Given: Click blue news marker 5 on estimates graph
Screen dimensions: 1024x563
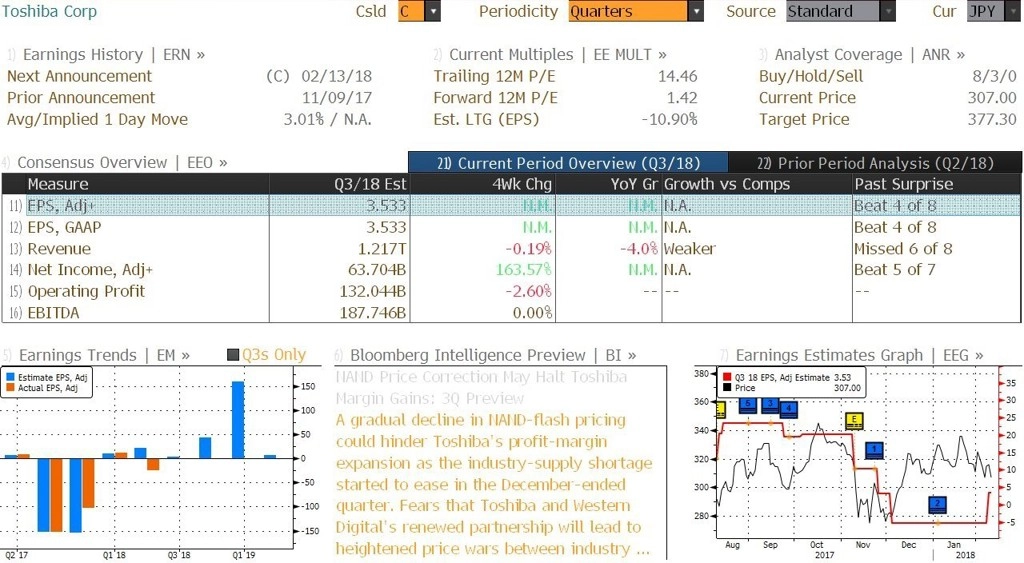Looking at the screenshot, I should point(748,405).
